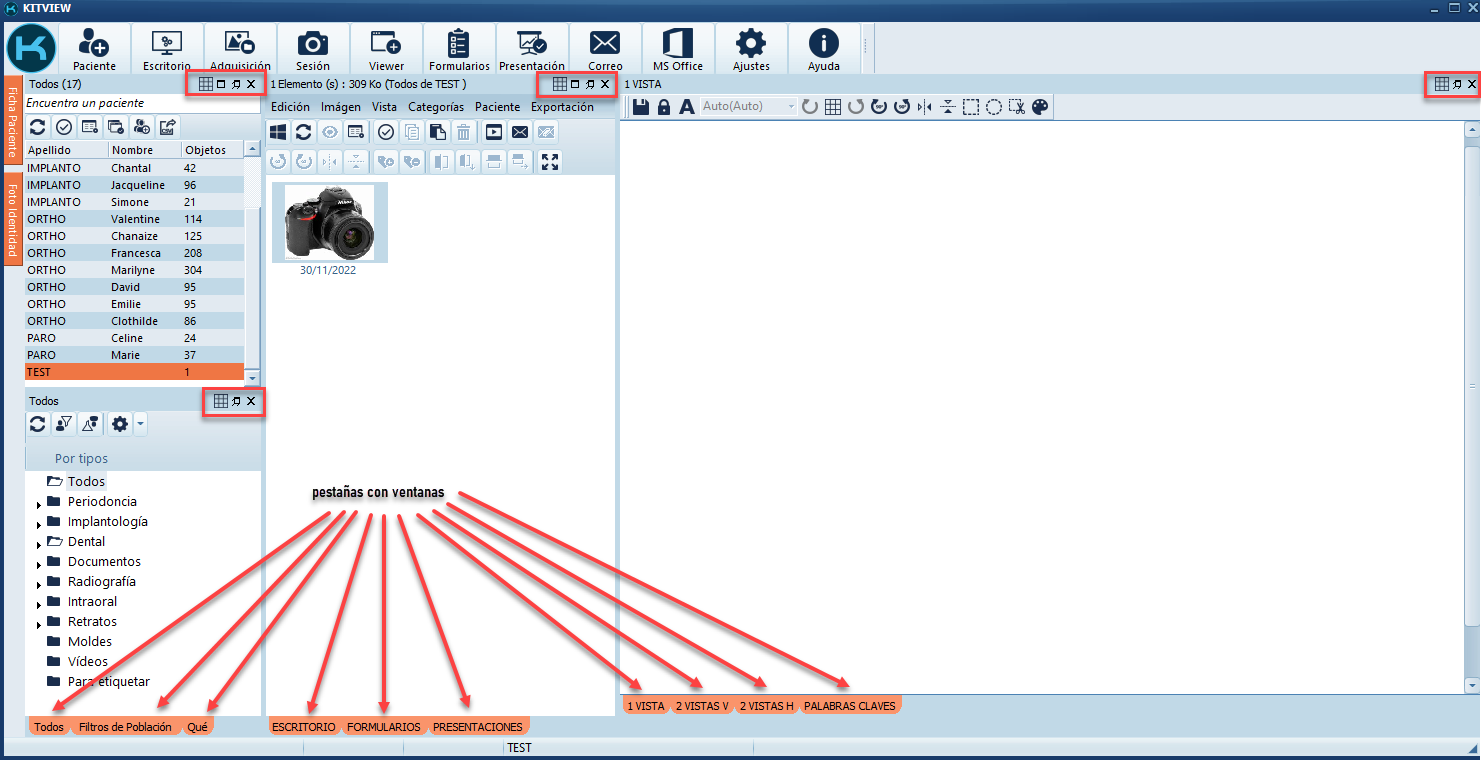Click the save disk icon in view toolbar
The image size is (1481, 760).
[641, 107]
